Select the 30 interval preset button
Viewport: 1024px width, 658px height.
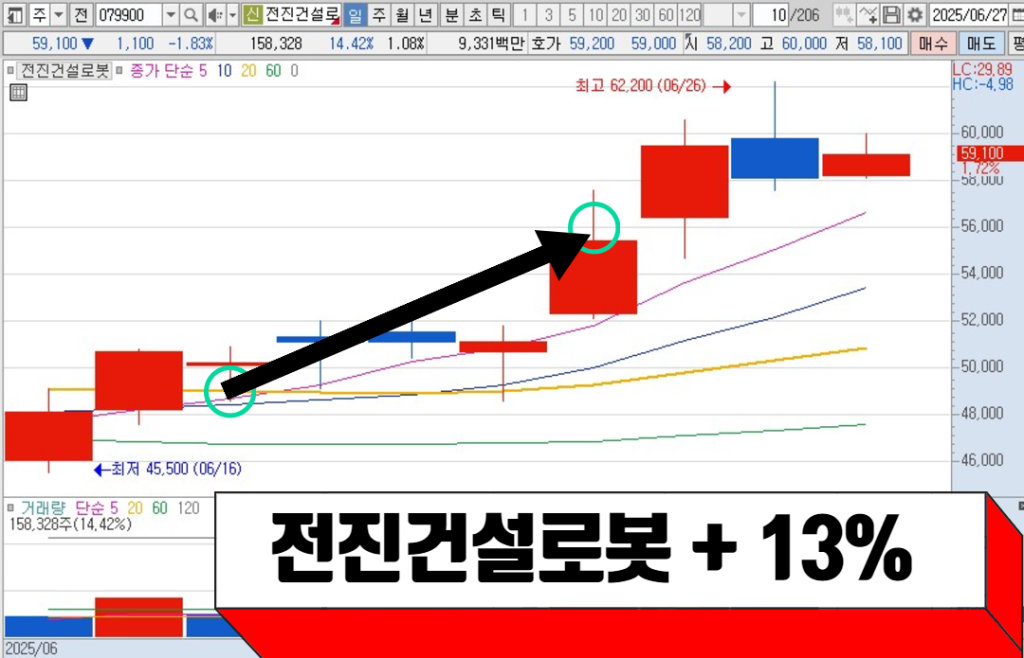point(643,14)
